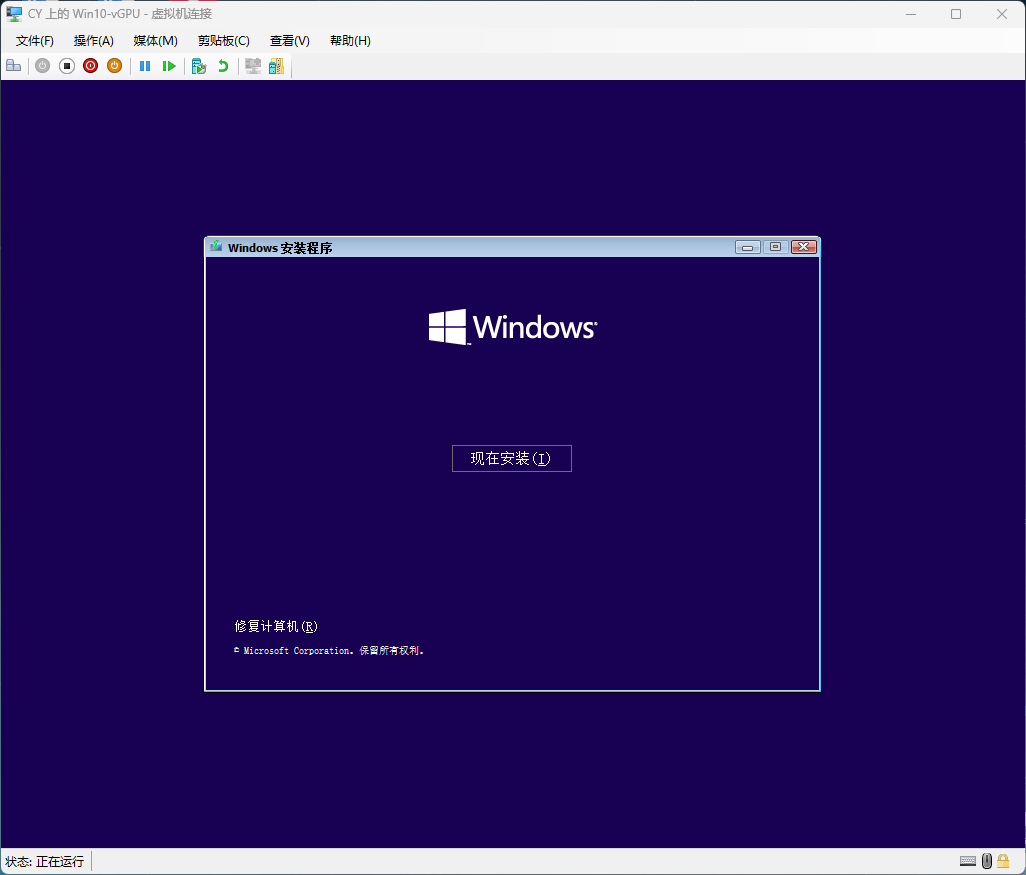Image resolution: width=1026 pixels, height=875 pixels.
Task: Click the 修复计算机(R) link
Action: [x=276, y=627]
